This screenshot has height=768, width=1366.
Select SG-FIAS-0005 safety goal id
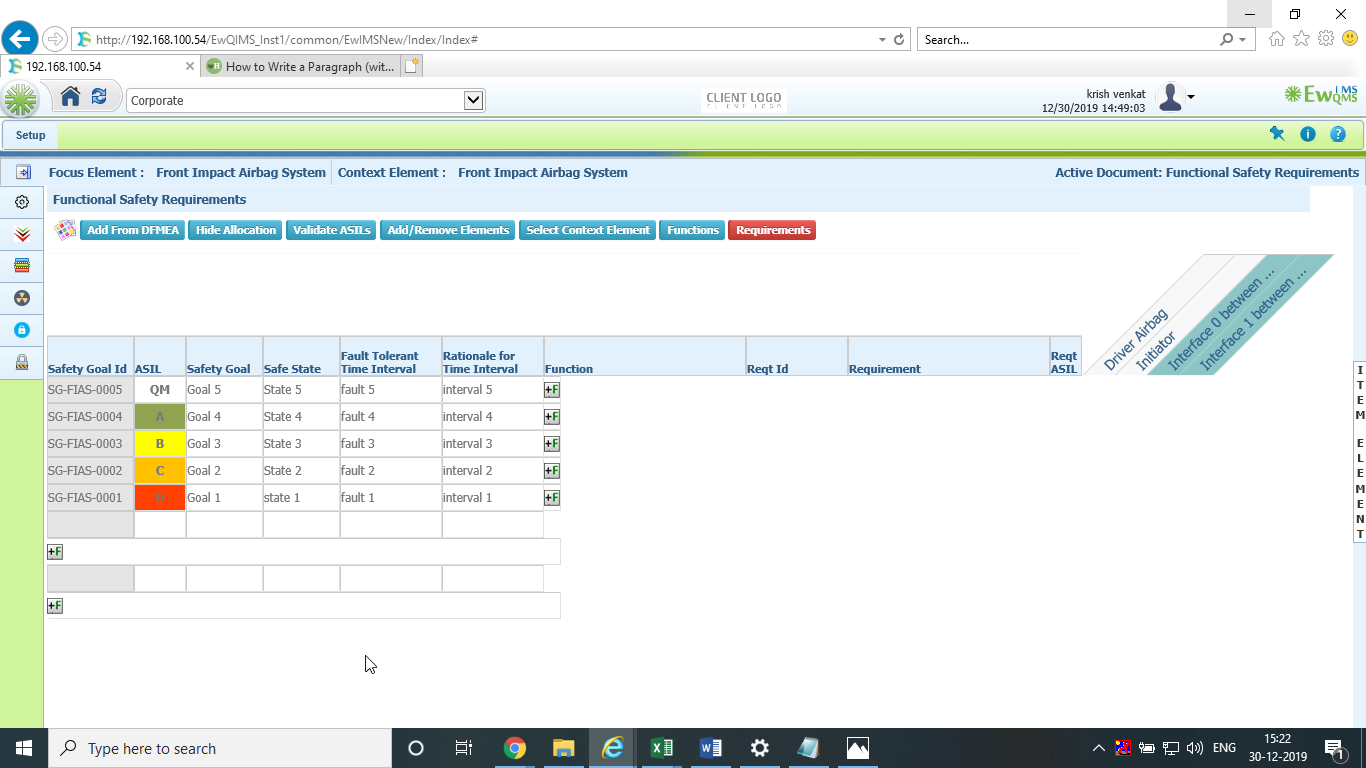(x=90, y=390)
